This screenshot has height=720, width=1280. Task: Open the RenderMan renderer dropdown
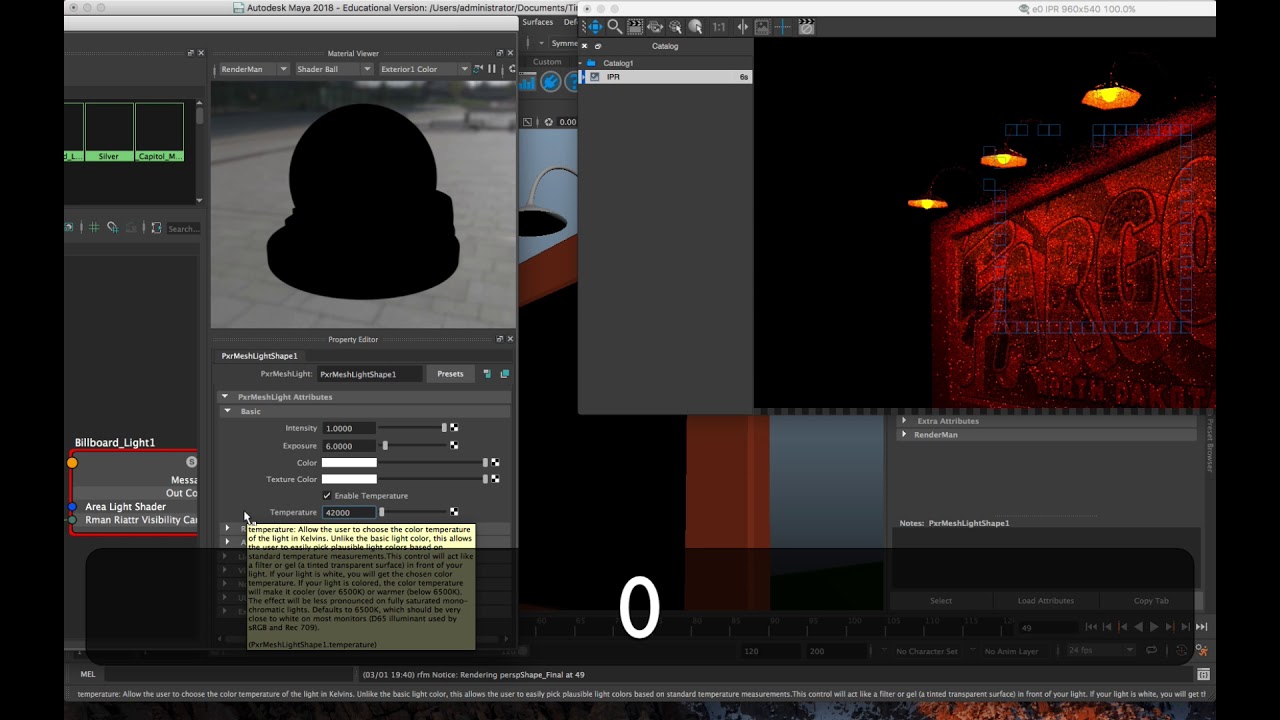point(253,69)
